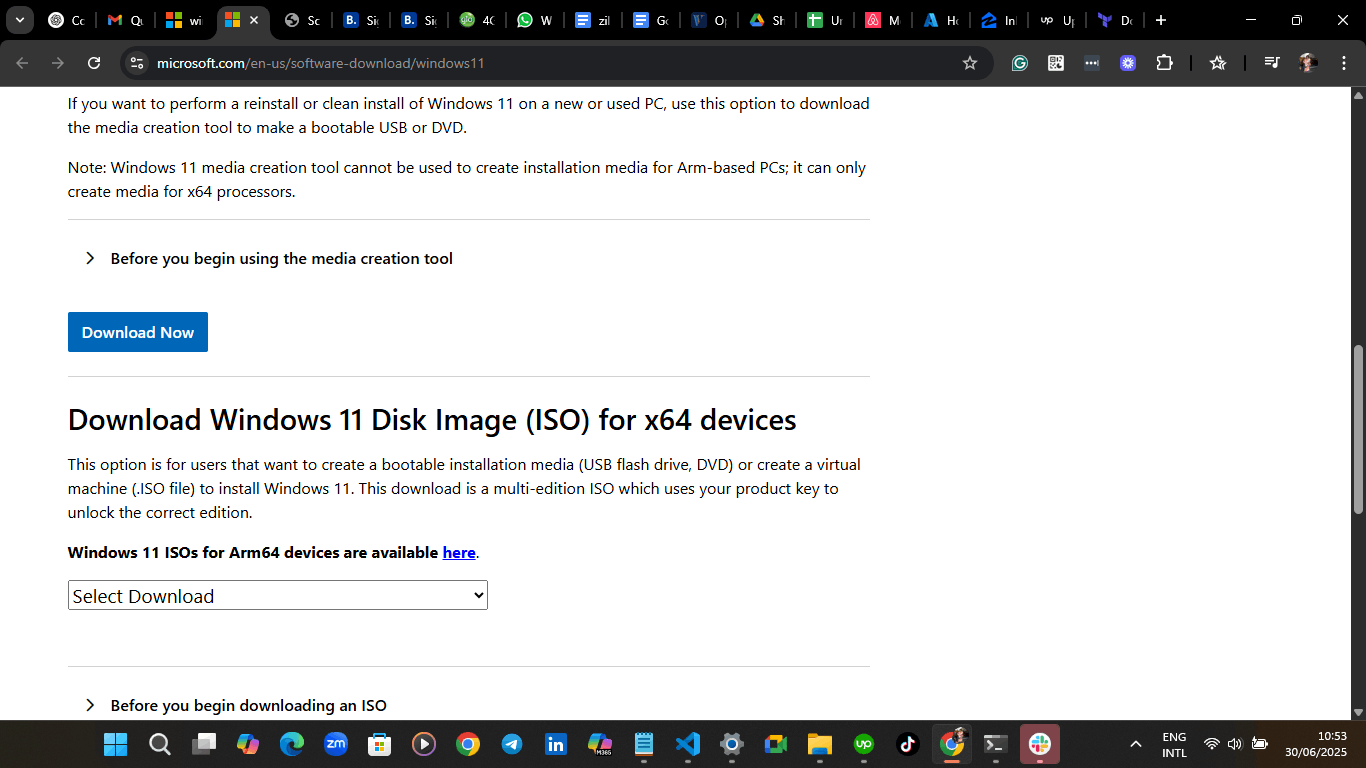This screenshot has width=1366, height=768.
Task: Open Microsoft Edge from the taskbar
Action: coord(292,744)
